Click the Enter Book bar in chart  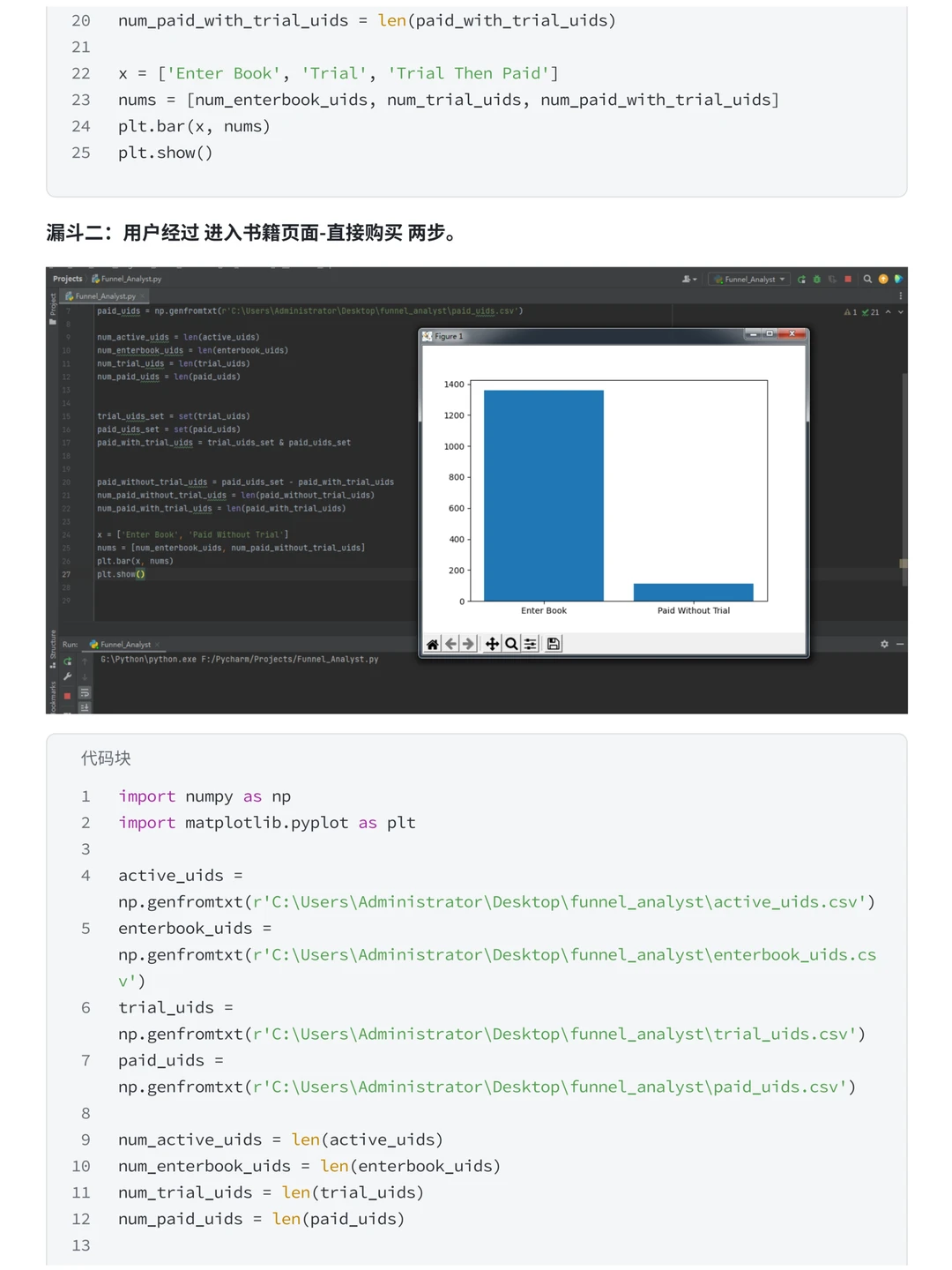[x=544, y=496]
